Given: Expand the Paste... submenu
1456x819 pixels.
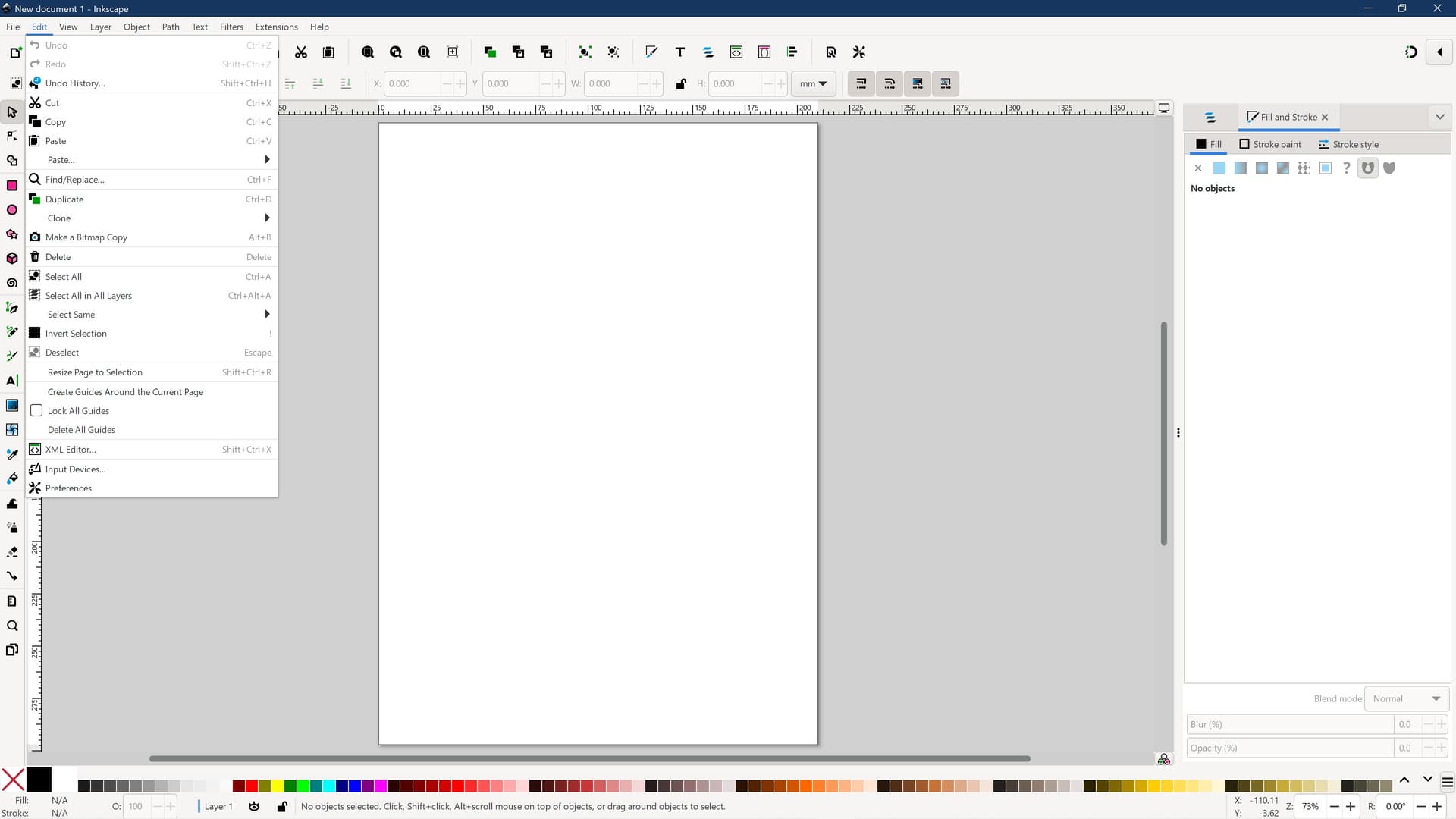Looking at the screenshot, I should pos(152,160).
